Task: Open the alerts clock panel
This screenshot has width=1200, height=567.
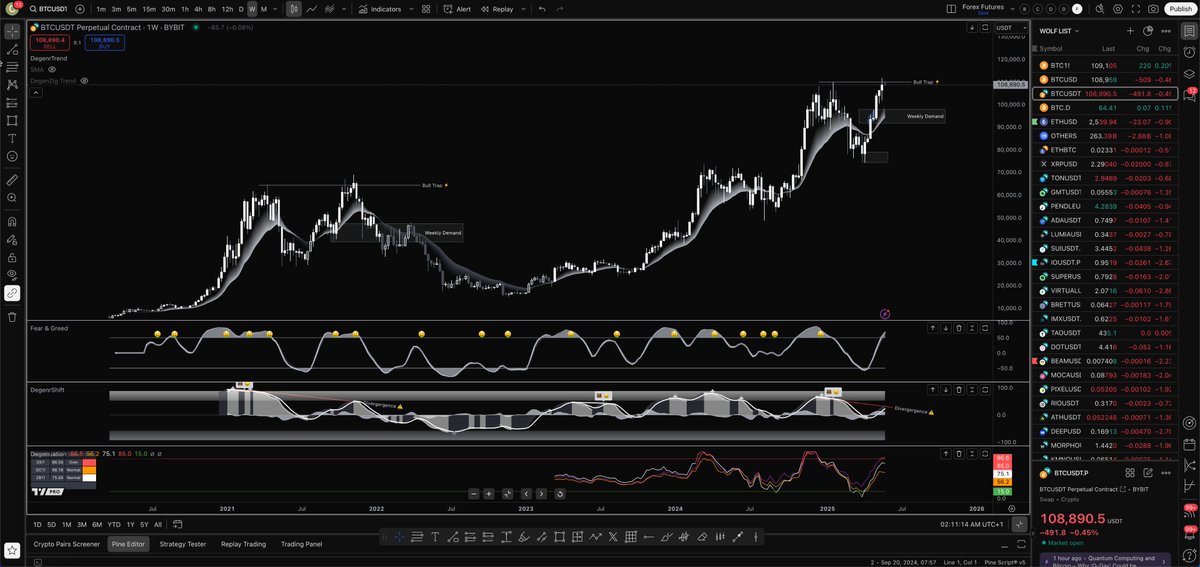Action: pos(1190,51)
